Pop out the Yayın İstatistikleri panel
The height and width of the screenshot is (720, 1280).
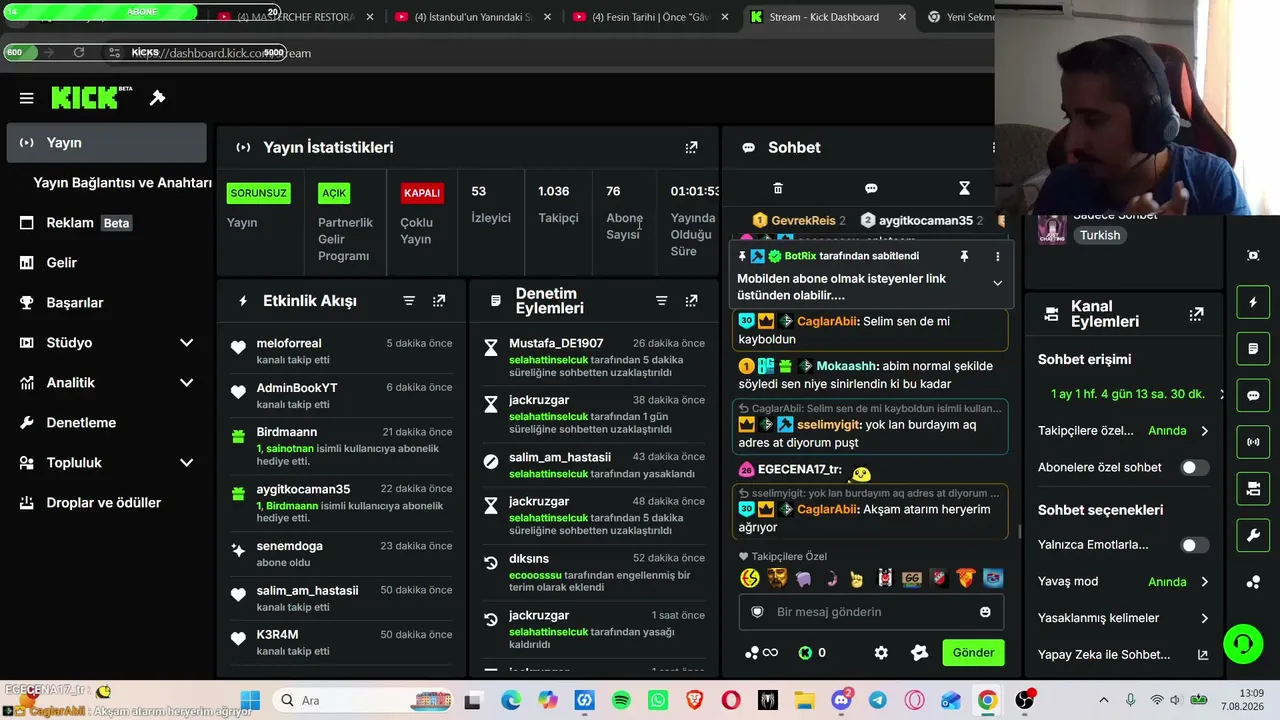coord(691,147)
